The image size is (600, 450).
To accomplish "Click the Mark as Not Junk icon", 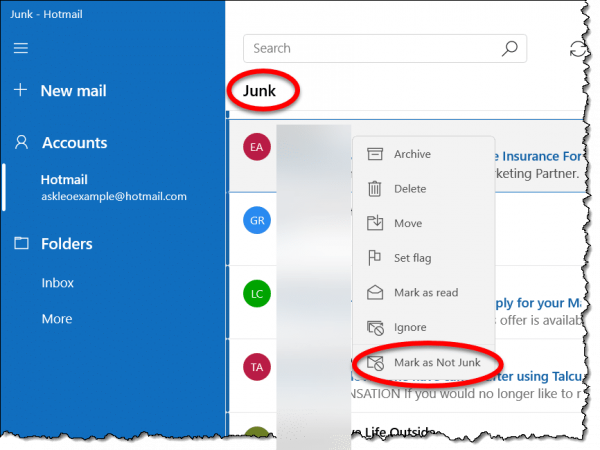I will [x=375, y=363].
